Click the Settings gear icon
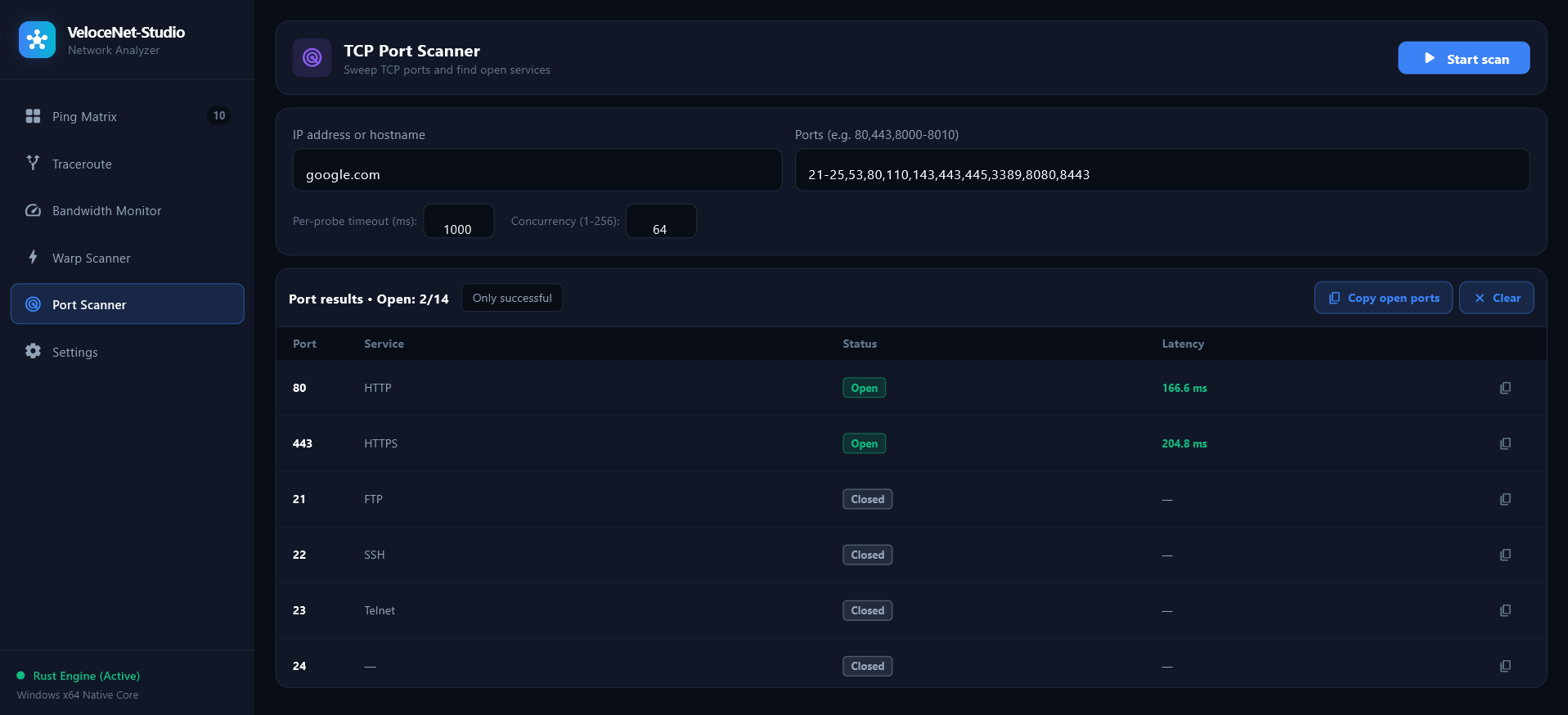Image resolution: width=1568 pixels, height=715 pixels. point(33,351)
